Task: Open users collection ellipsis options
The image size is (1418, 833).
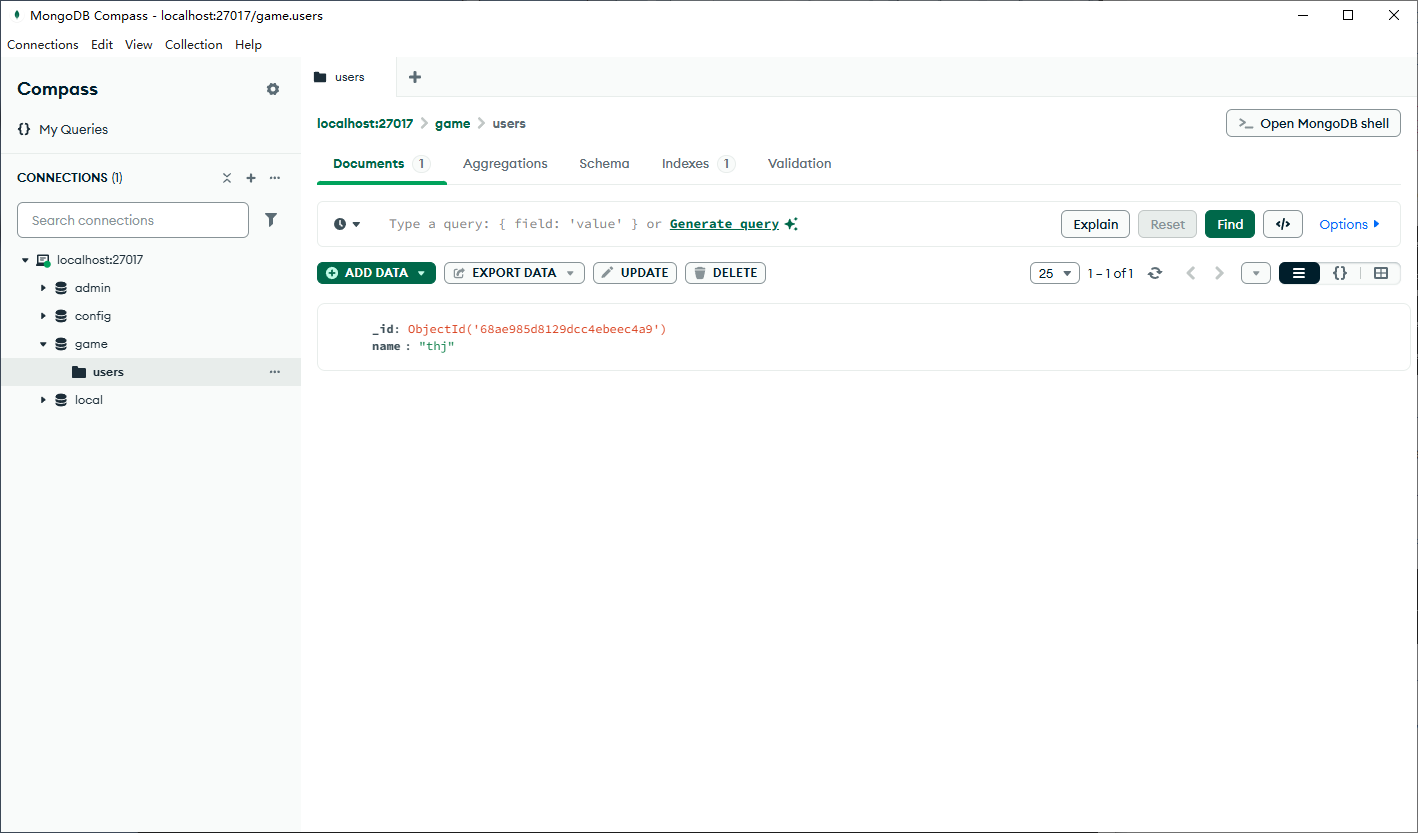Action: tap(275, 372)
